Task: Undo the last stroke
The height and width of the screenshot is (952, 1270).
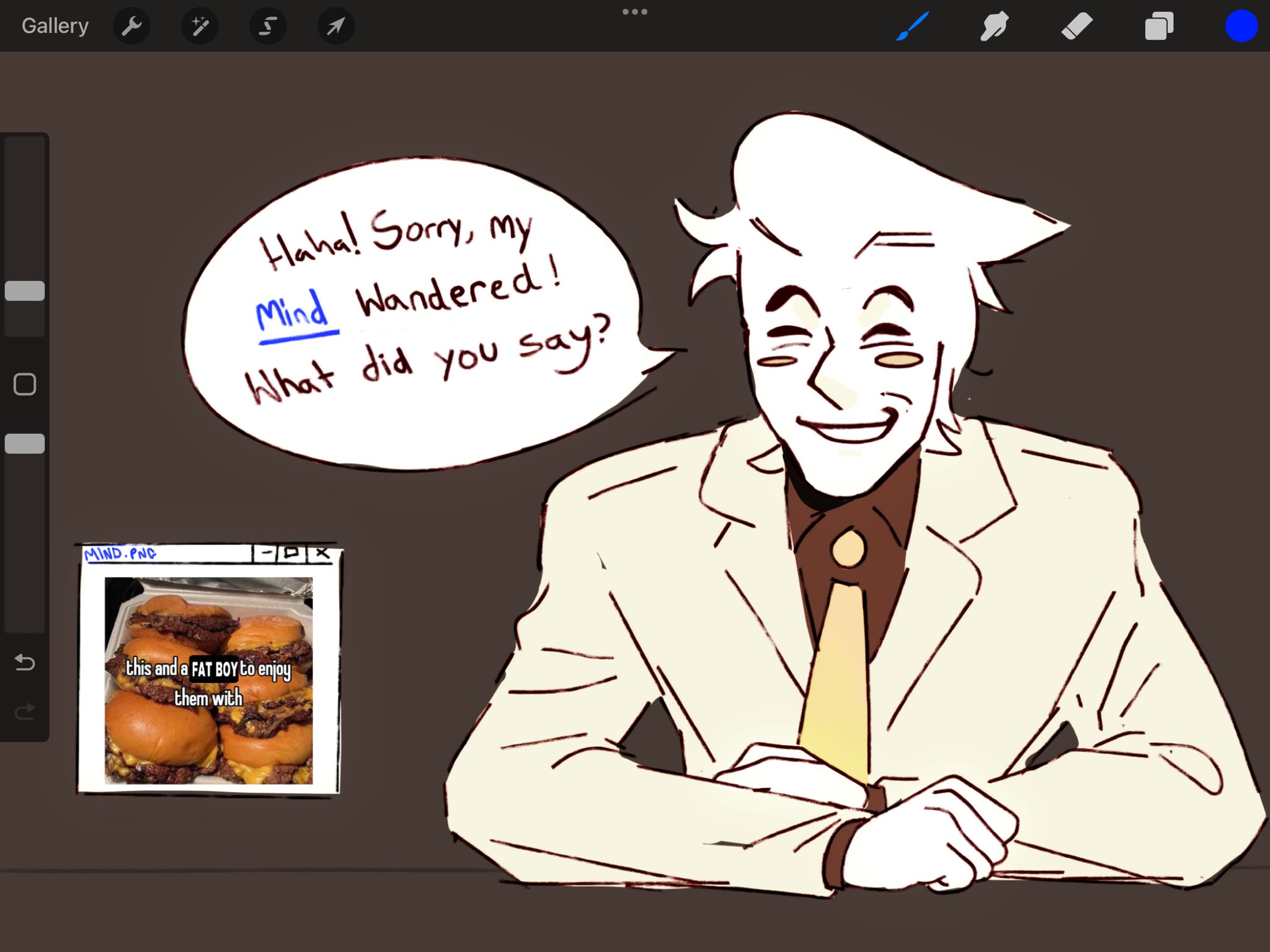Action: click(x=25, y=663)
